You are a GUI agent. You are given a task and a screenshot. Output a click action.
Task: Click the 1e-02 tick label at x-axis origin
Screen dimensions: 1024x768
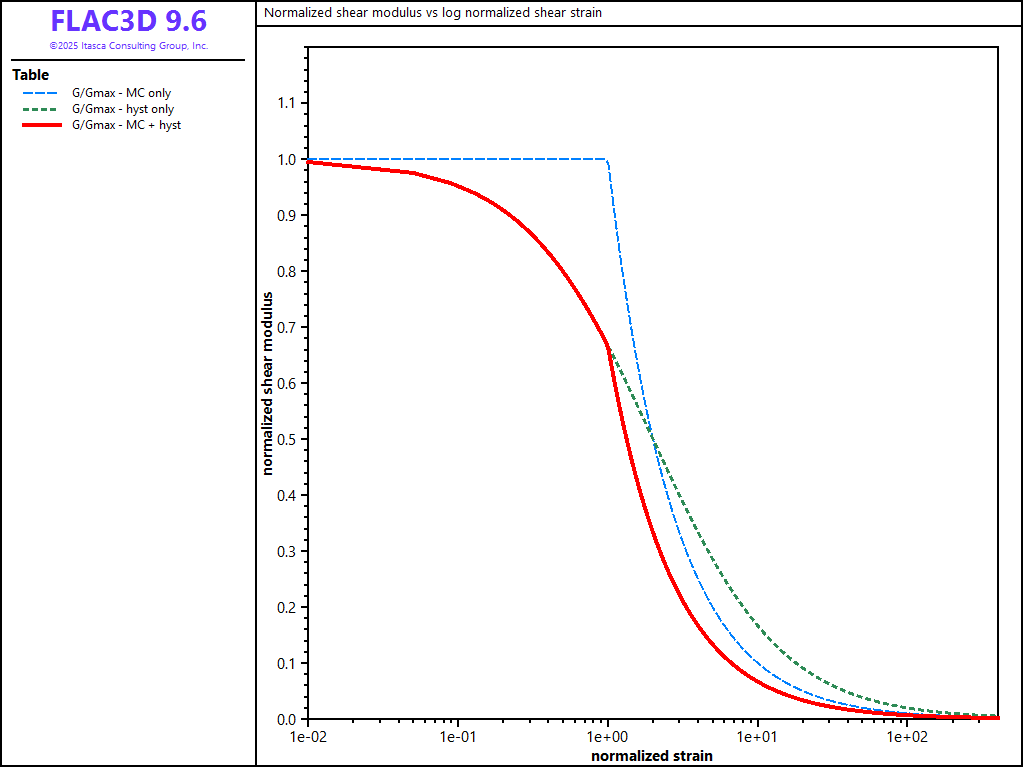308,738
